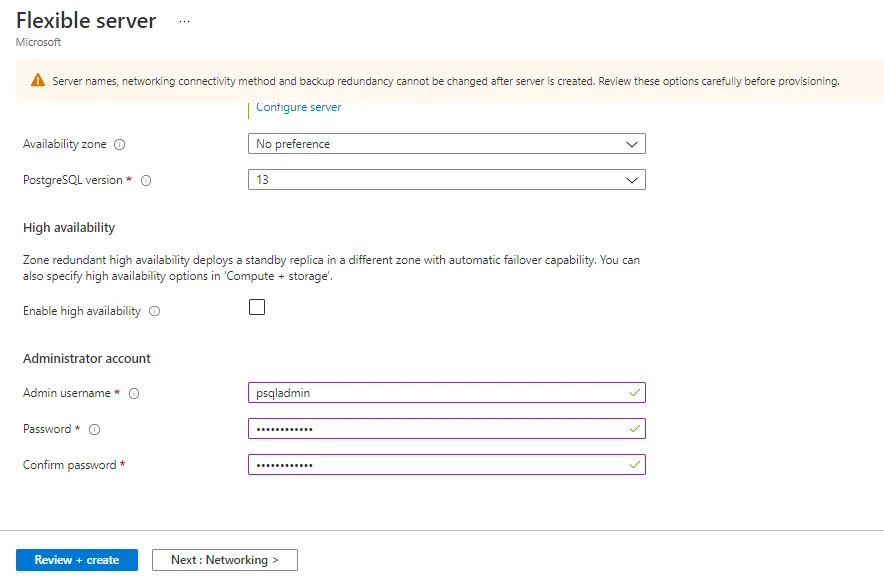Click the green checkmark in Password field

click(633, 428)
